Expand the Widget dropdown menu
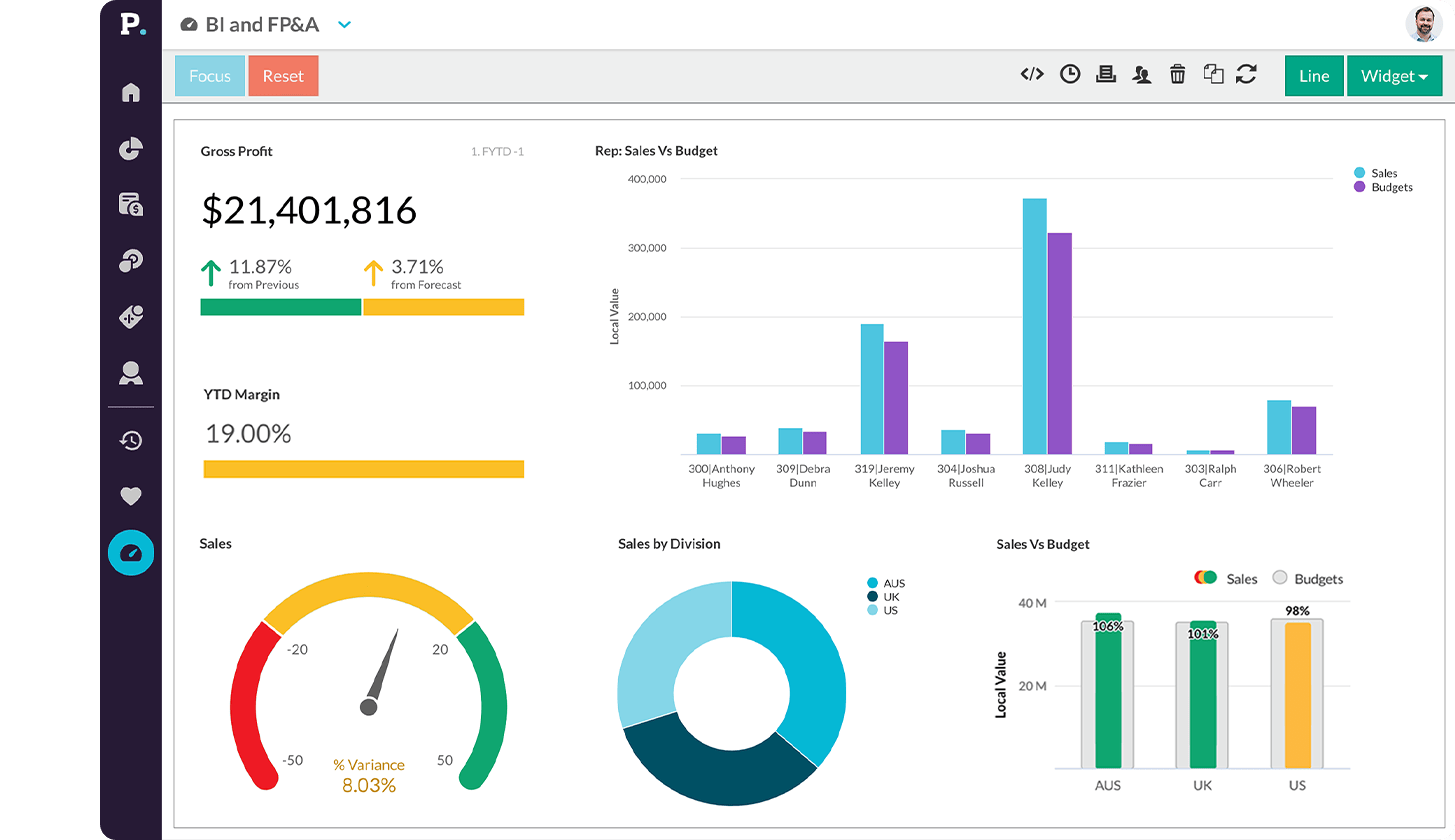Screen dimensions: 1455x840 pos(1394,75)
